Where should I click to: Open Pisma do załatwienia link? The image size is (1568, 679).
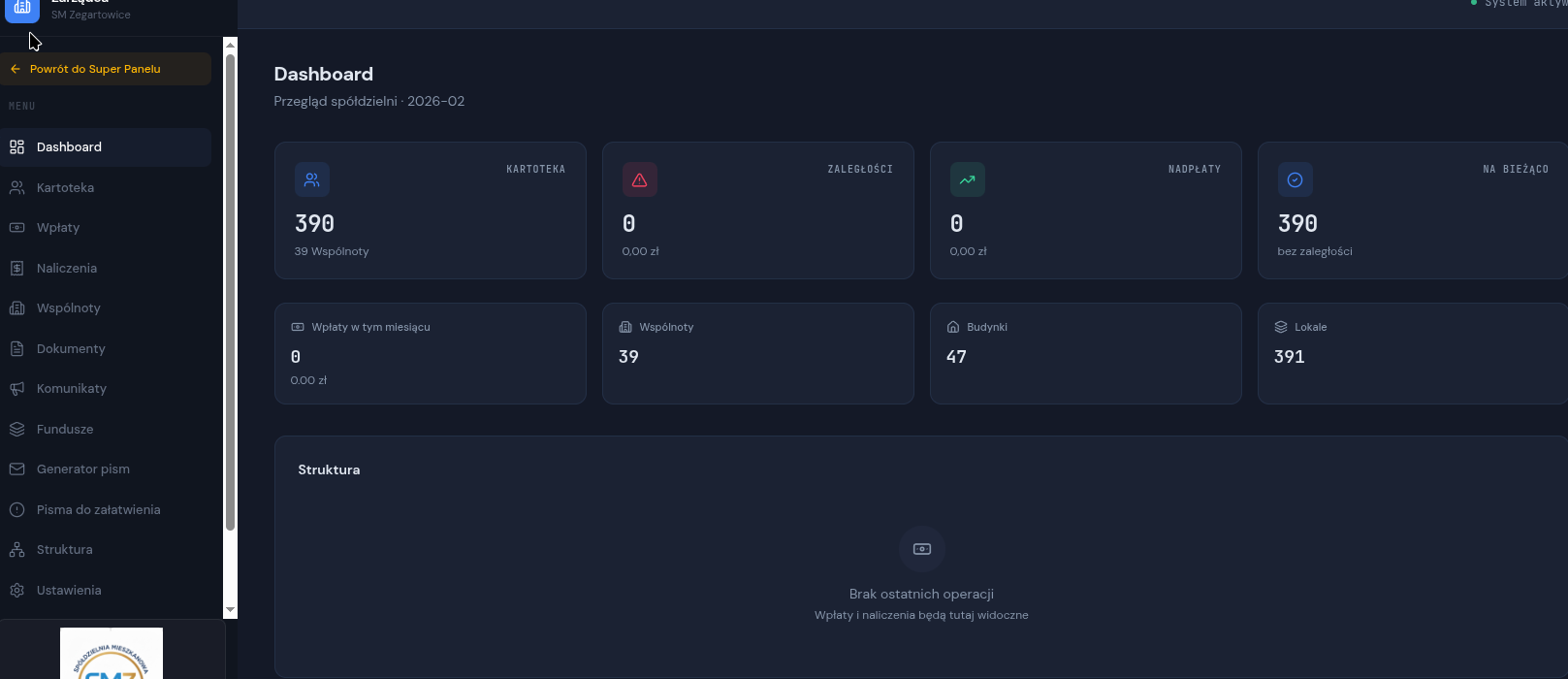pos(106,509)
